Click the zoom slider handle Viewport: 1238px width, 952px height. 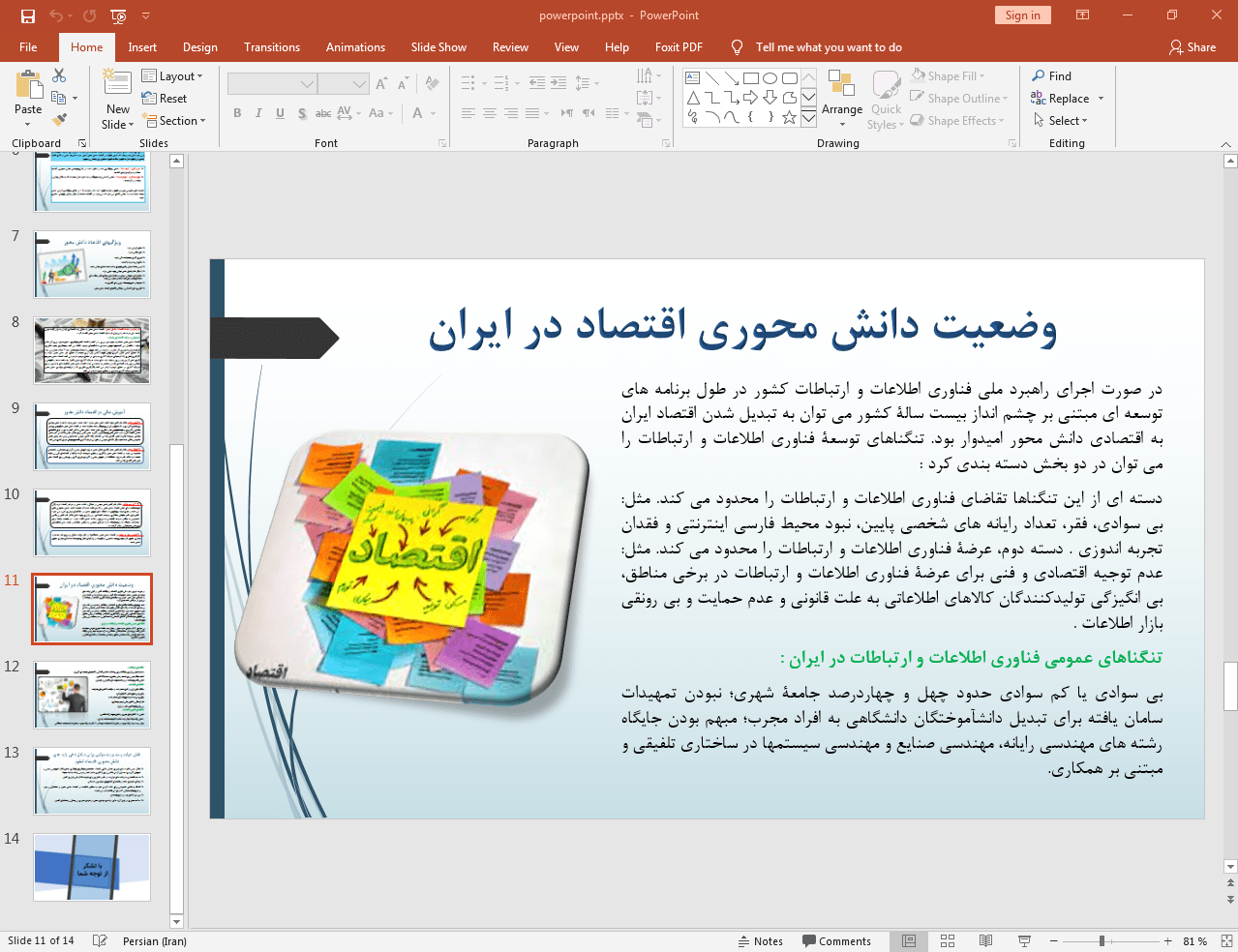(1102, 940)
